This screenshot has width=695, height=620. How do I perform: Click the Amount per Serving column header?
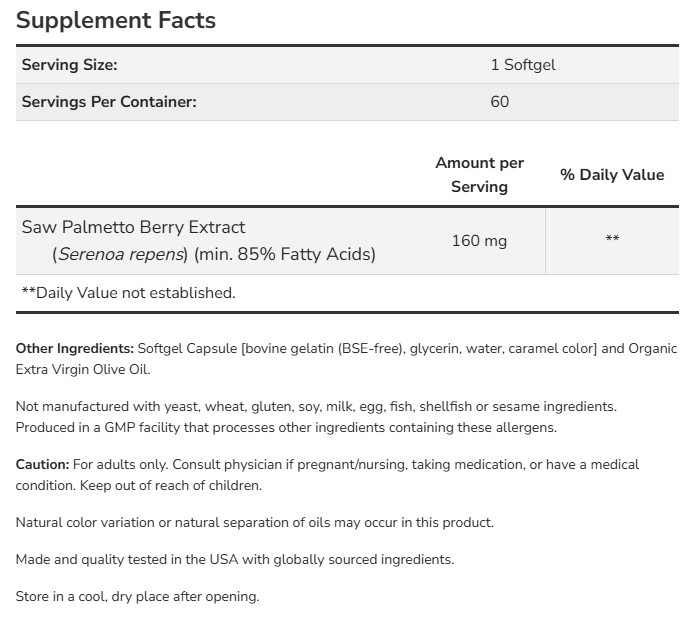479,174
